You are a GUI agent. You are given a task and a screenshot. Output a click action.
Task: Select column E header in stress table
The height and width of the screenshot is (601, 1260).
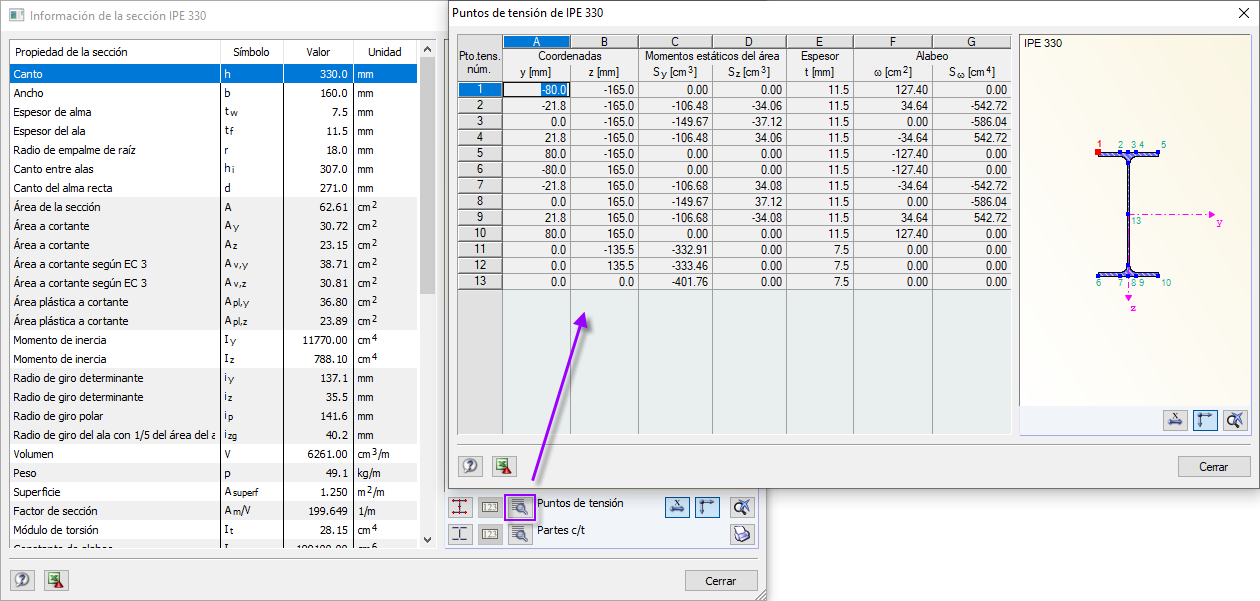tap(820, 42)
